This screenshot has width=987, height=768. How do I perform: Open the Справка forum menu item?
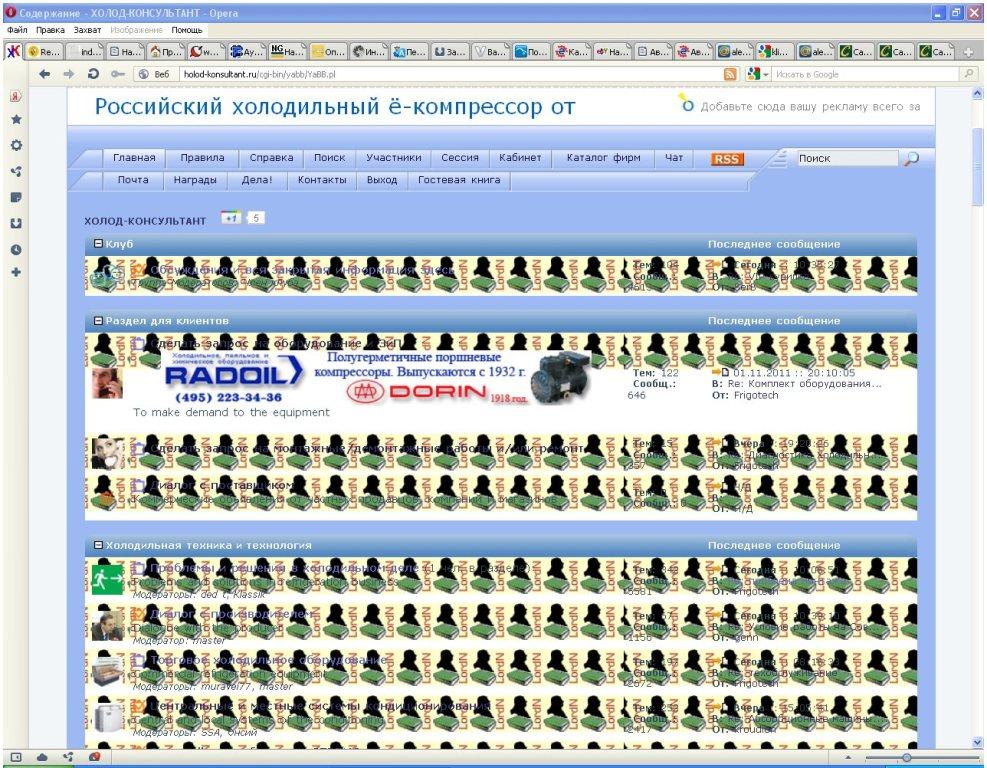tap(271, 158)
